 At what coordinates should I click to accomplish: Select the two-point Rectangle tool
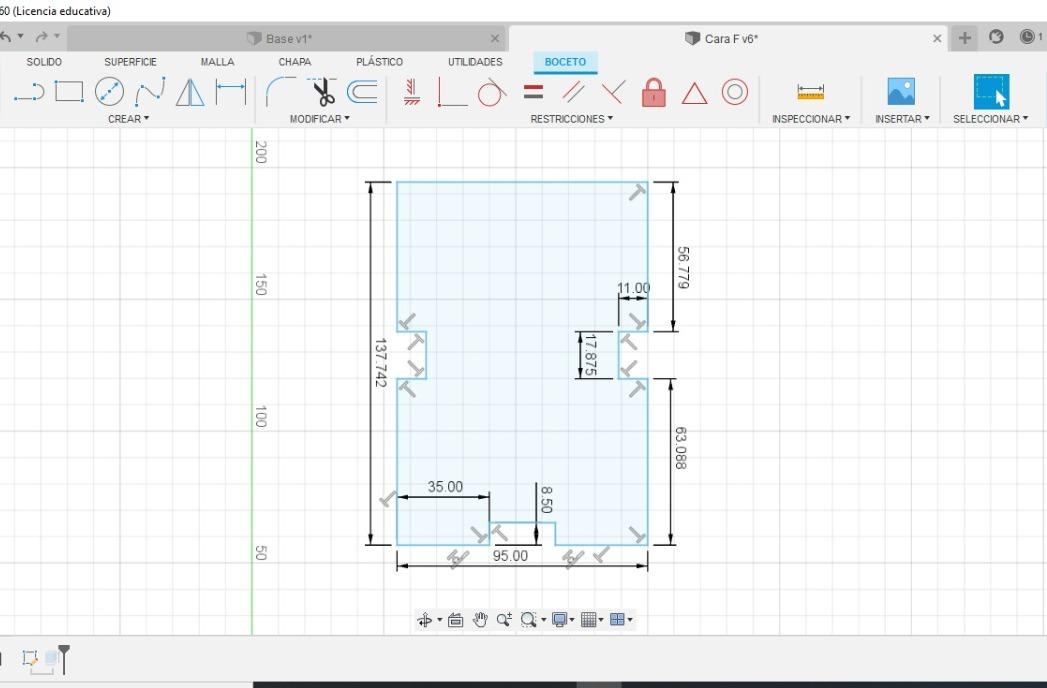[x=69, y=92]
